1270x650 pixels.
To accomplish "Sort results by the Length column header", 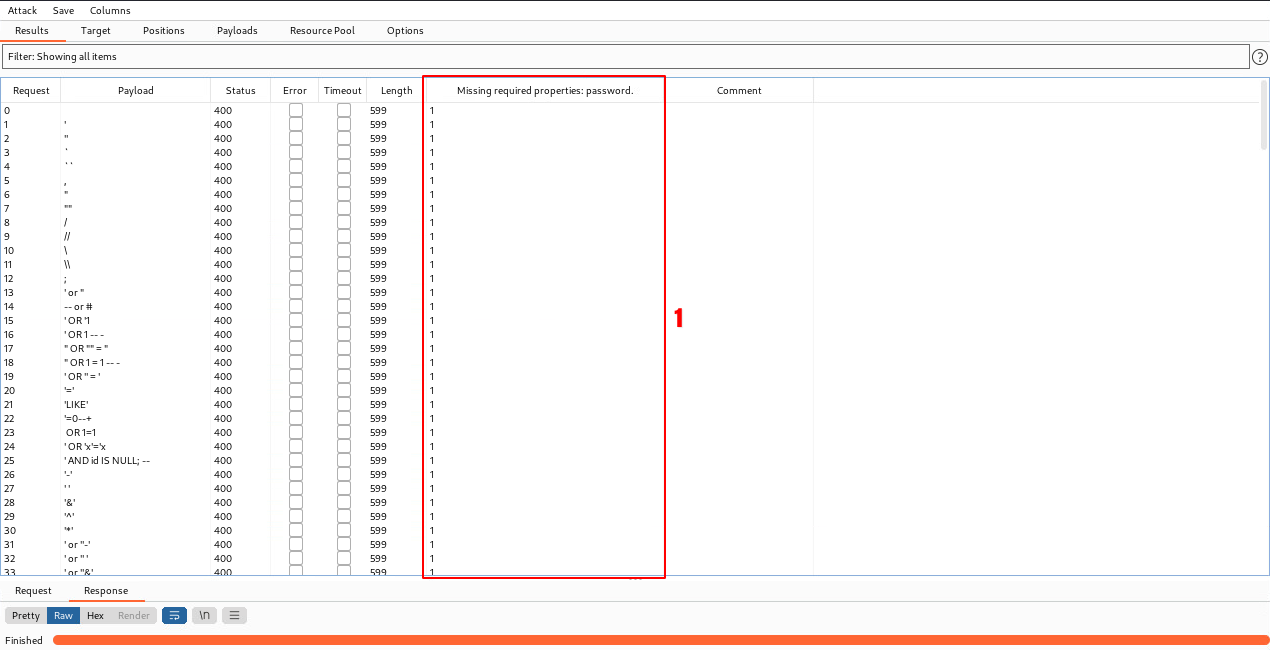I will coord(396,91).
